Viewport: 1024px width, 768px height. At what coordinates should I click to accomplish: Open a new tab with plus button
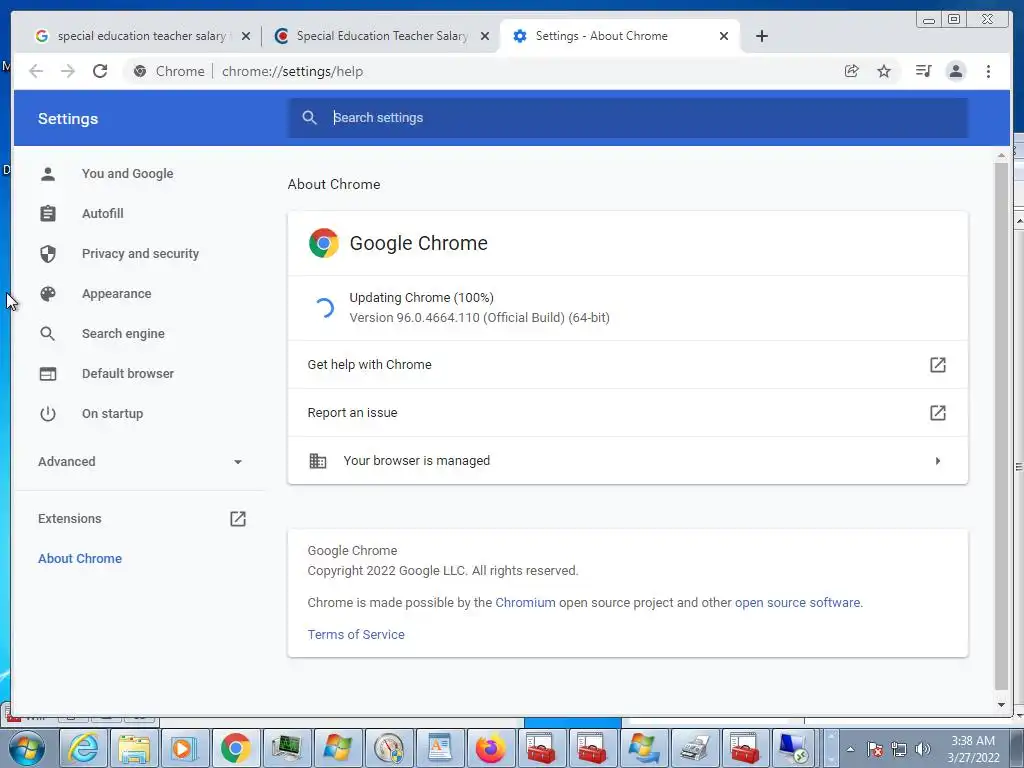click(761, 36)
